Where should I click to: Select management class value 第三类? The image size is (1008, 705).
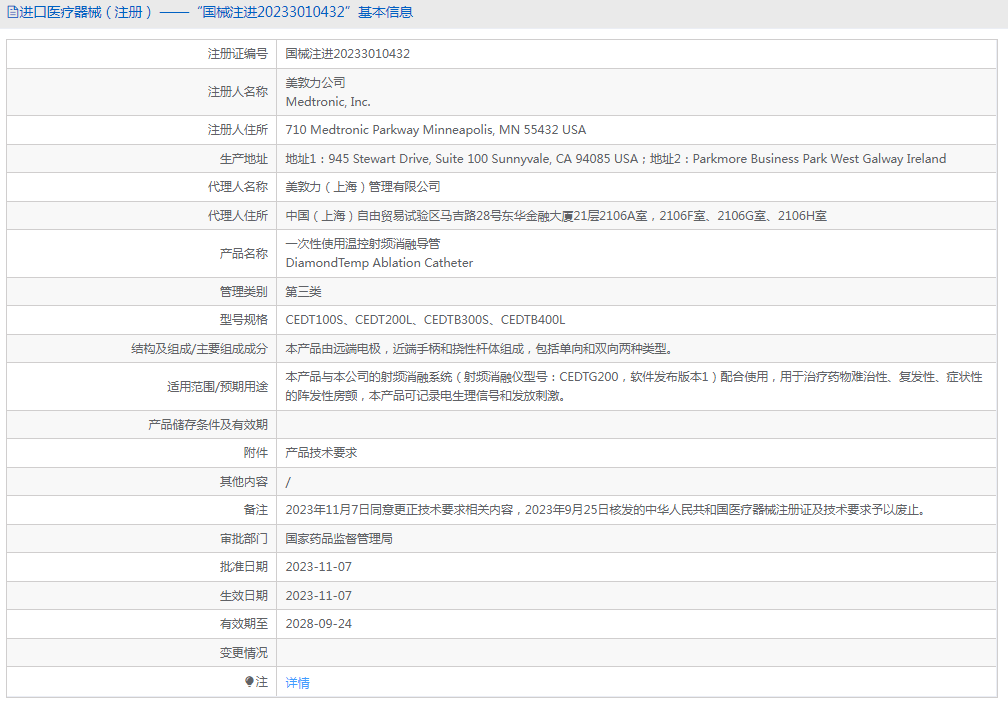pyautogui.click(x=303, y=292)
